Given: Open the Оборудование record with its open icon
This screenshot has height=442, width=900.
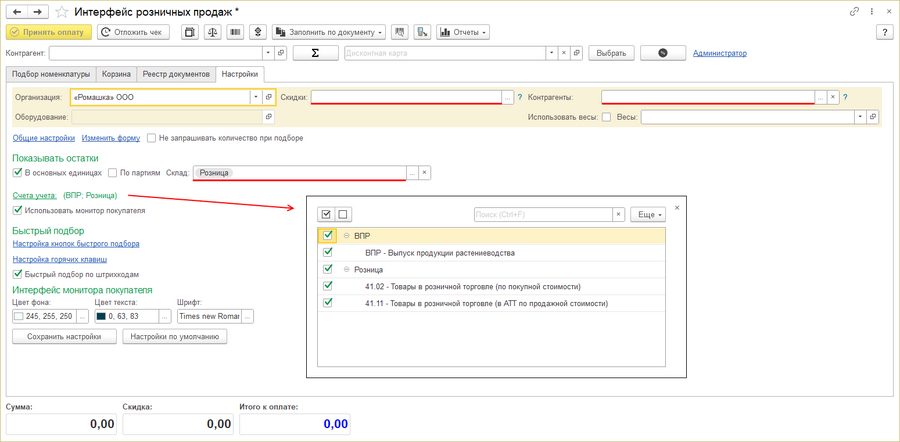Looking at the screenshot, I should click(x=268, y=117).
